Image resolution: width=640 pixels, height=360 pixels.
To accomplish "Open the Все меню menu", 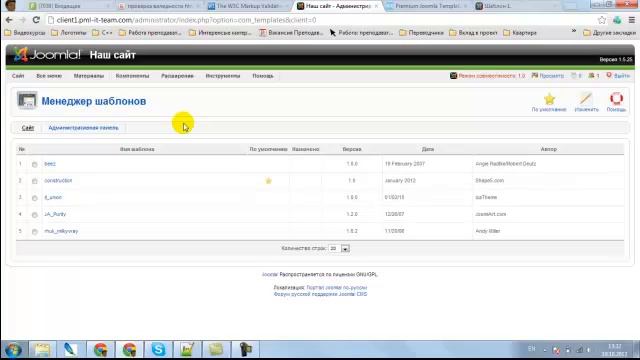I will [x=49, y=76].
